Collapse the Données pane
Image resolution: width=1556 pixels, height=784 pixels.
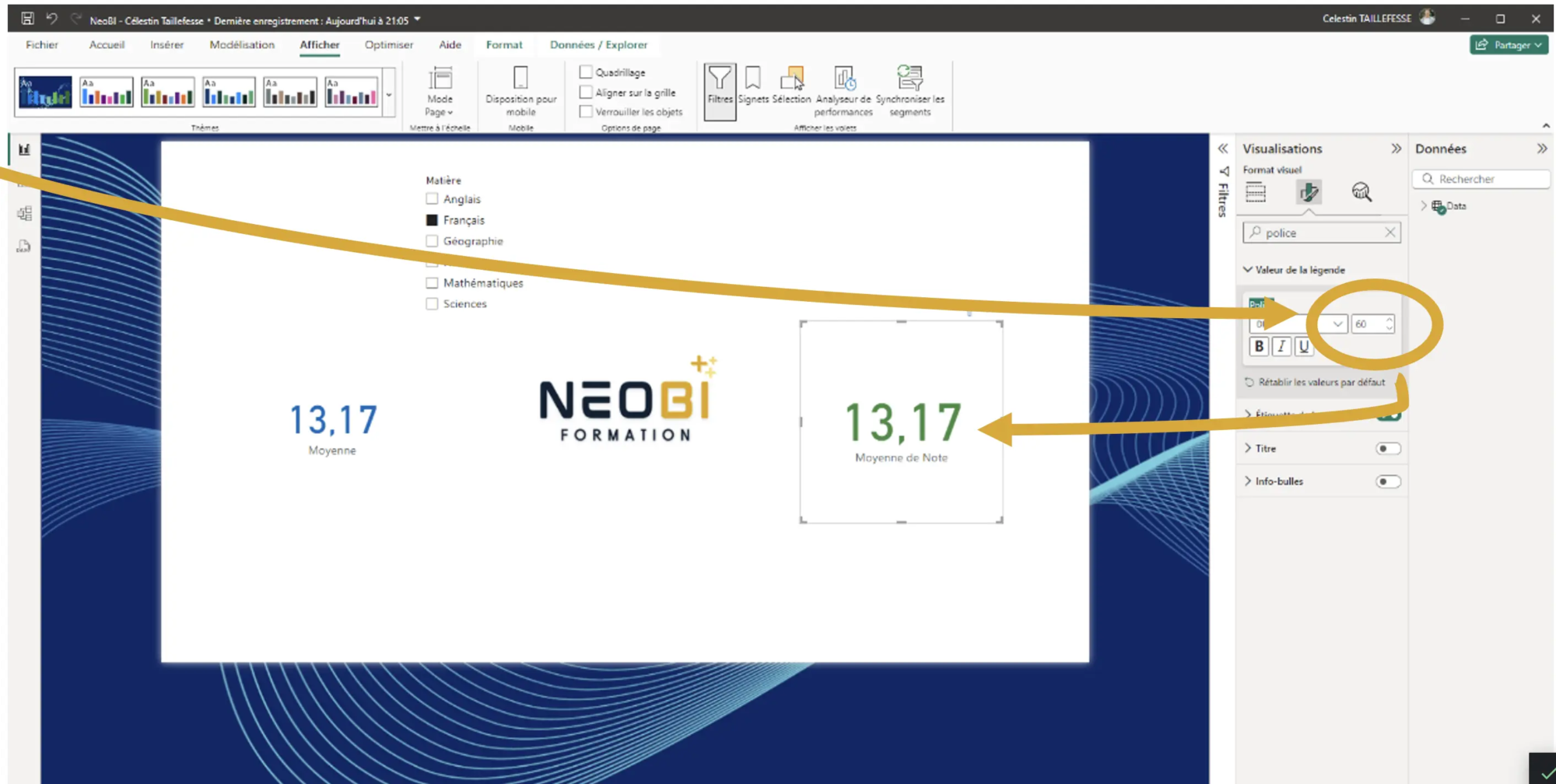tap(1541, 149)
